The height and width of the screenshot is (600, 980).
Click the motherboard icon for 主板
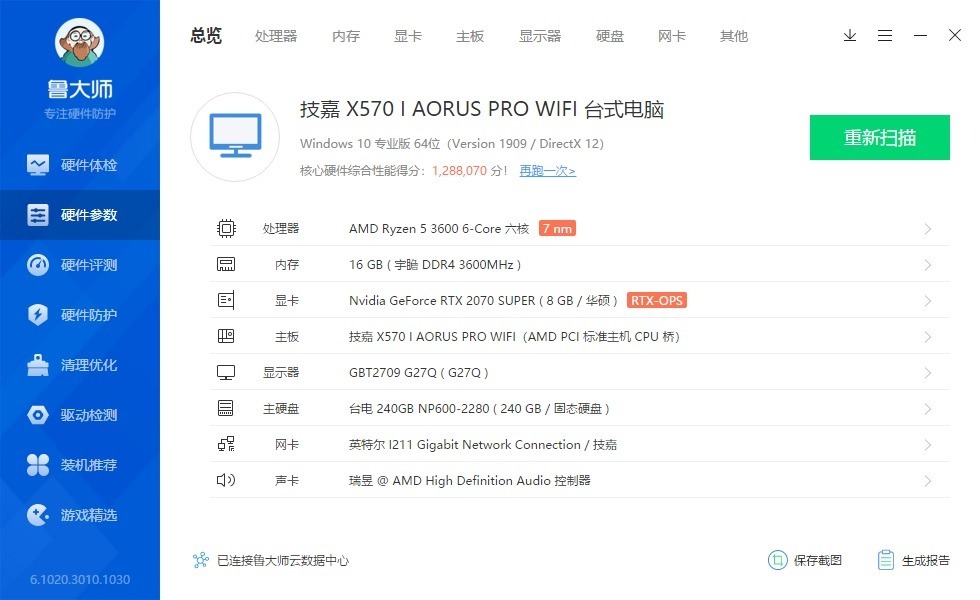226,336
